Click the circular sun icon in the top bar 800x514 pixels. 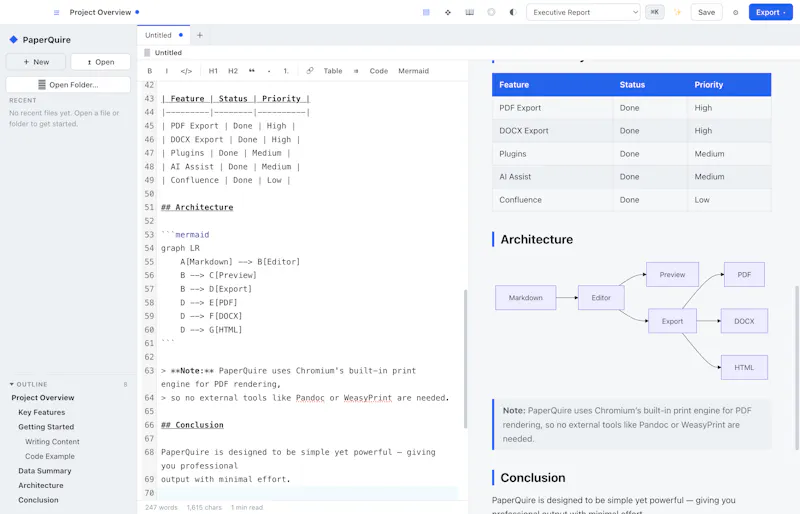[x=491, y=12]
